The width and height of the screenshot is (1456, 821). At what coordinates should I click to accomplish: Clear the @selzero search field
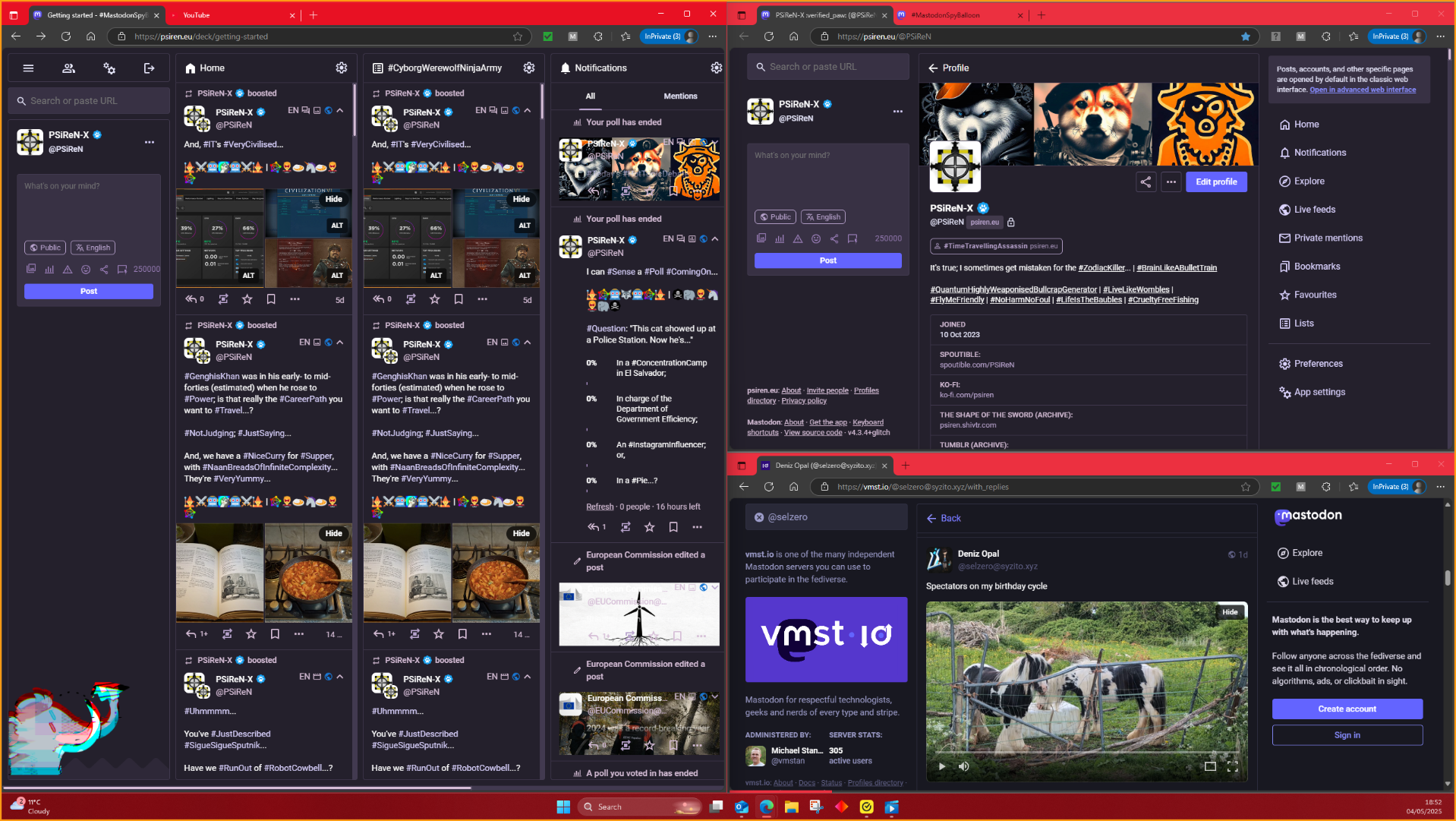point(759,517)
